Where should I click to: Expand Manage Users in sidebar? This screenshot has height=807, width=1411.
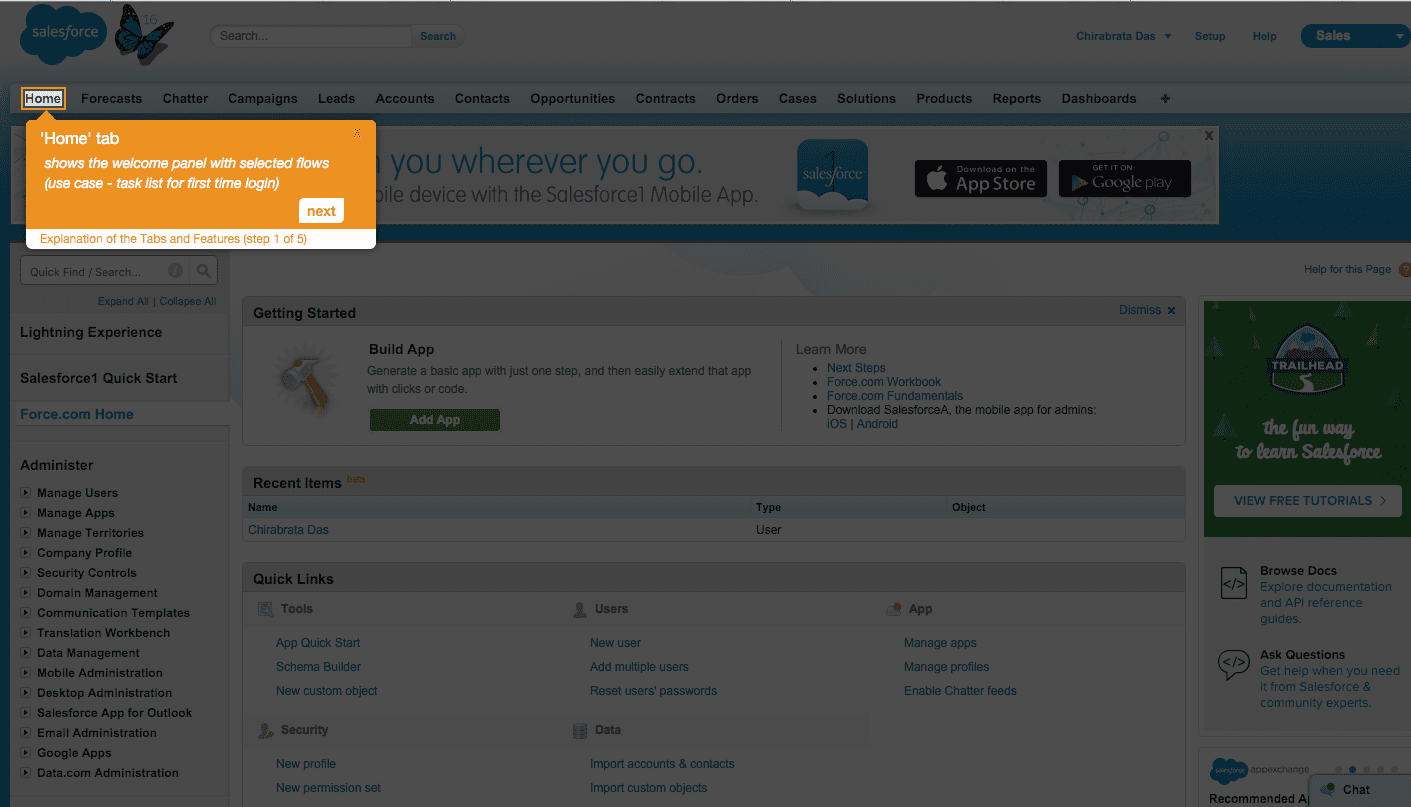26,493
